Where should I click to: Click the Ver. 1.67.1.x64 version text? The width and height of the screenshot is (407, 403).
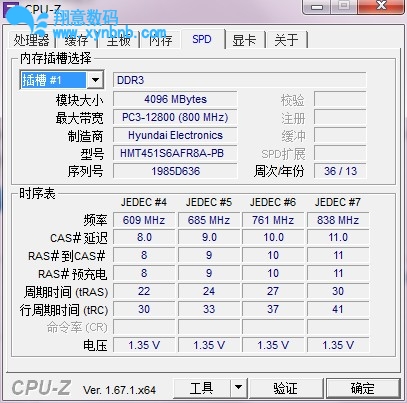(x=119, y=390)
